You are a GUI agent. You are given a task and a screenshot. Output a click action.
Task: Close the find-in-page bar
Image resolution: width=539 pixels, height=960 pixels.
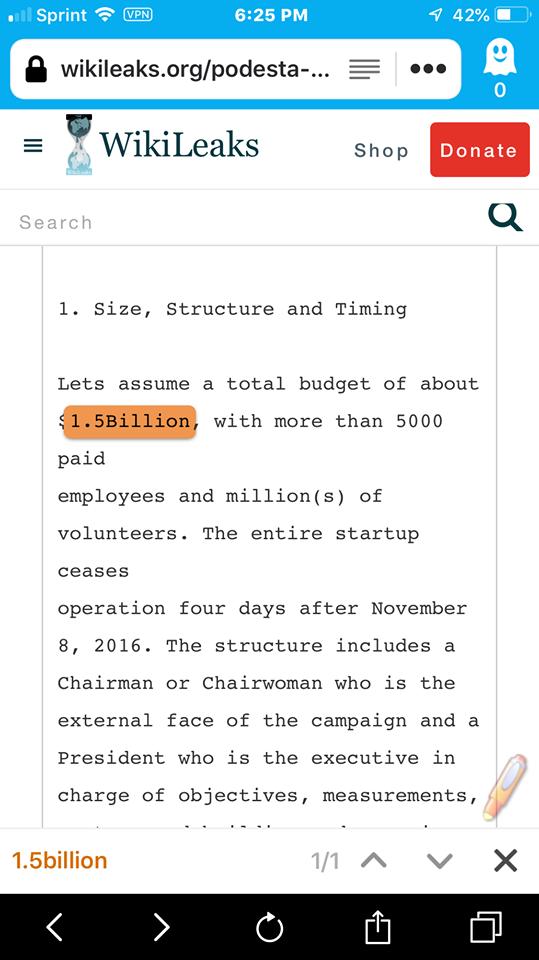(x=506, y=861)
